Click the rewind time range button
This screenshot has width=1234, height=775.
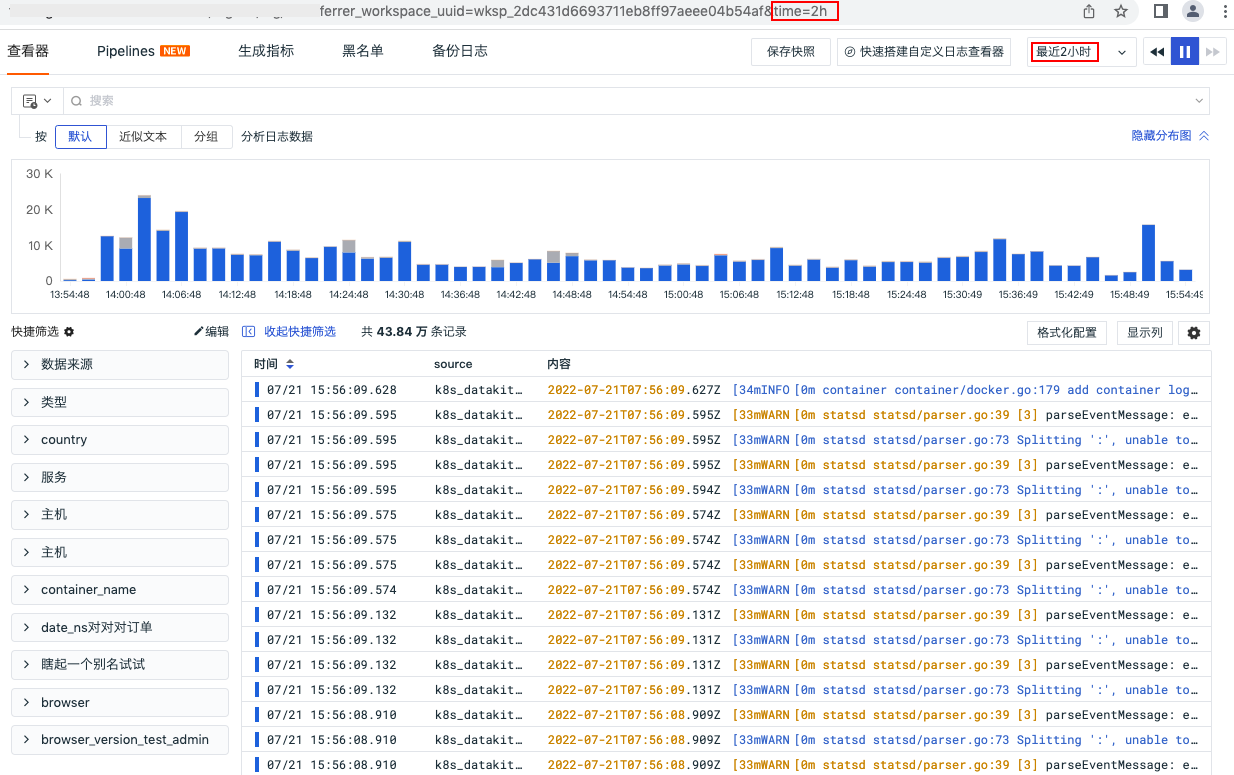(1157, 52)
